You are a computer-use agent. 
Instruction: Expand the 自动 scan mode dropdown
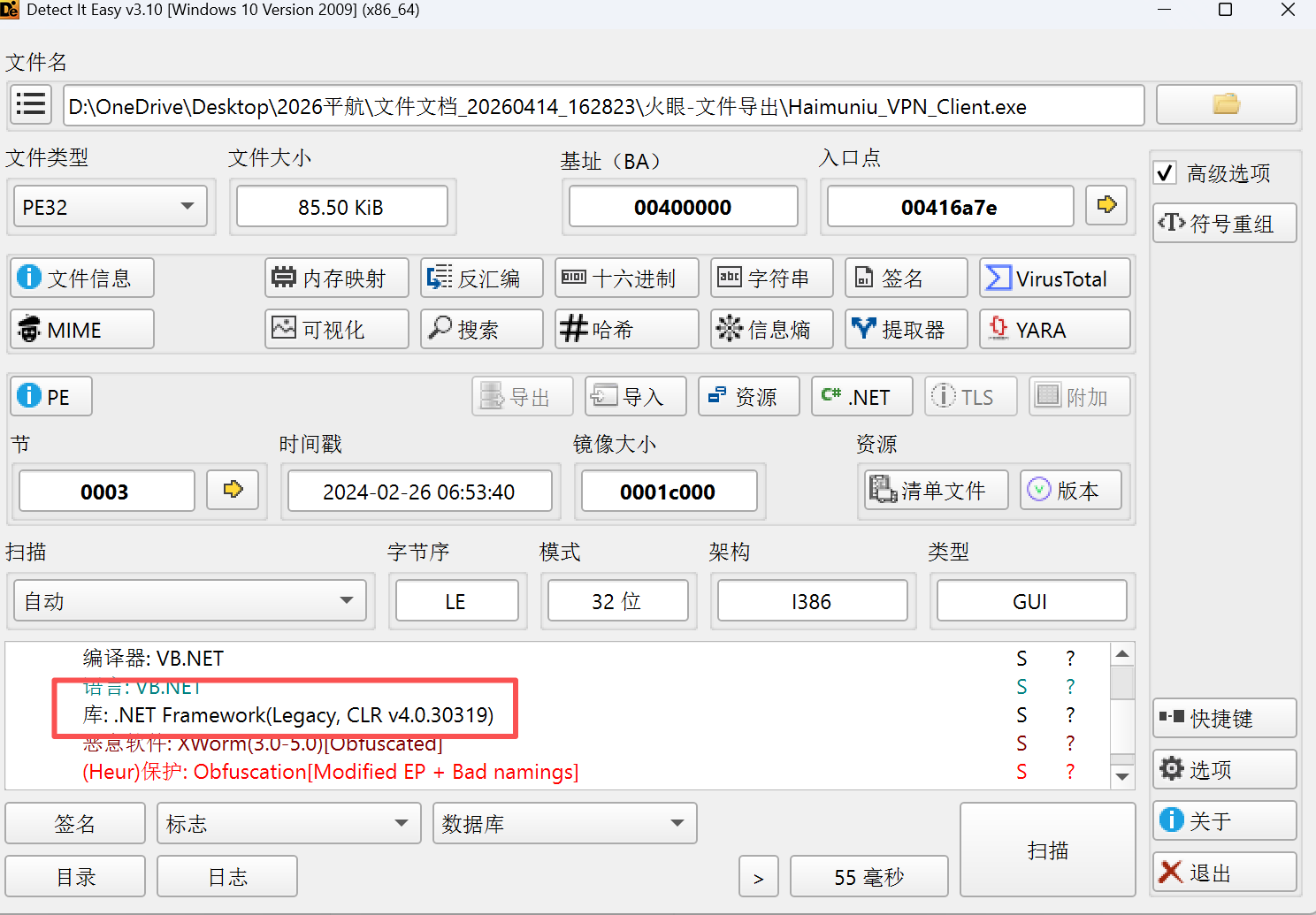[x=190, y=601]
